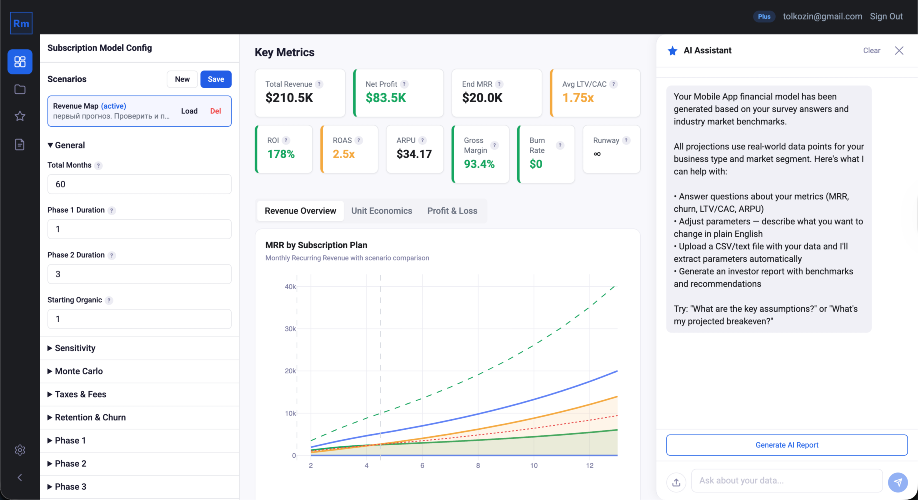The image size is (918, 500).
Task: Click the Total Months input field
Action: click(x=139, y=184)
